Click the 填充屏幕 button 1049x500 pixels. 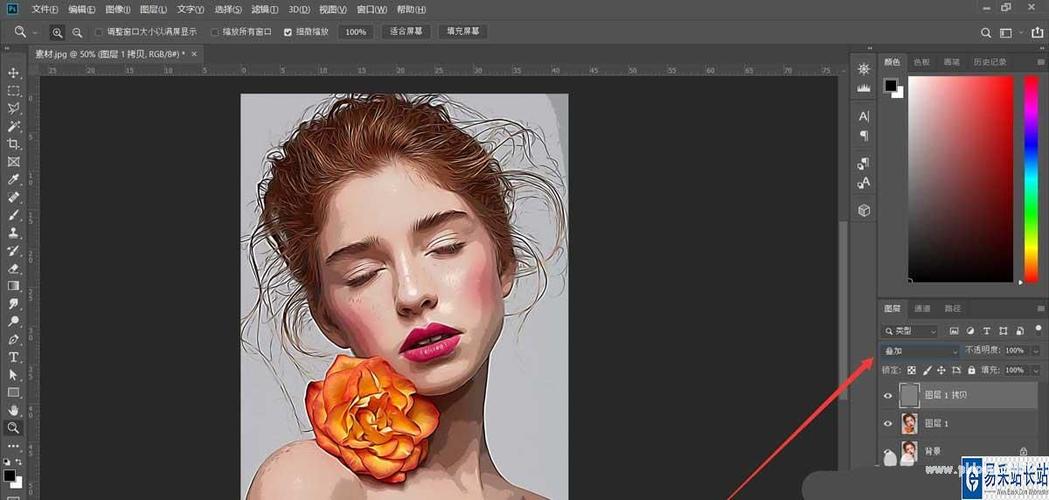[x=462, y=32]
